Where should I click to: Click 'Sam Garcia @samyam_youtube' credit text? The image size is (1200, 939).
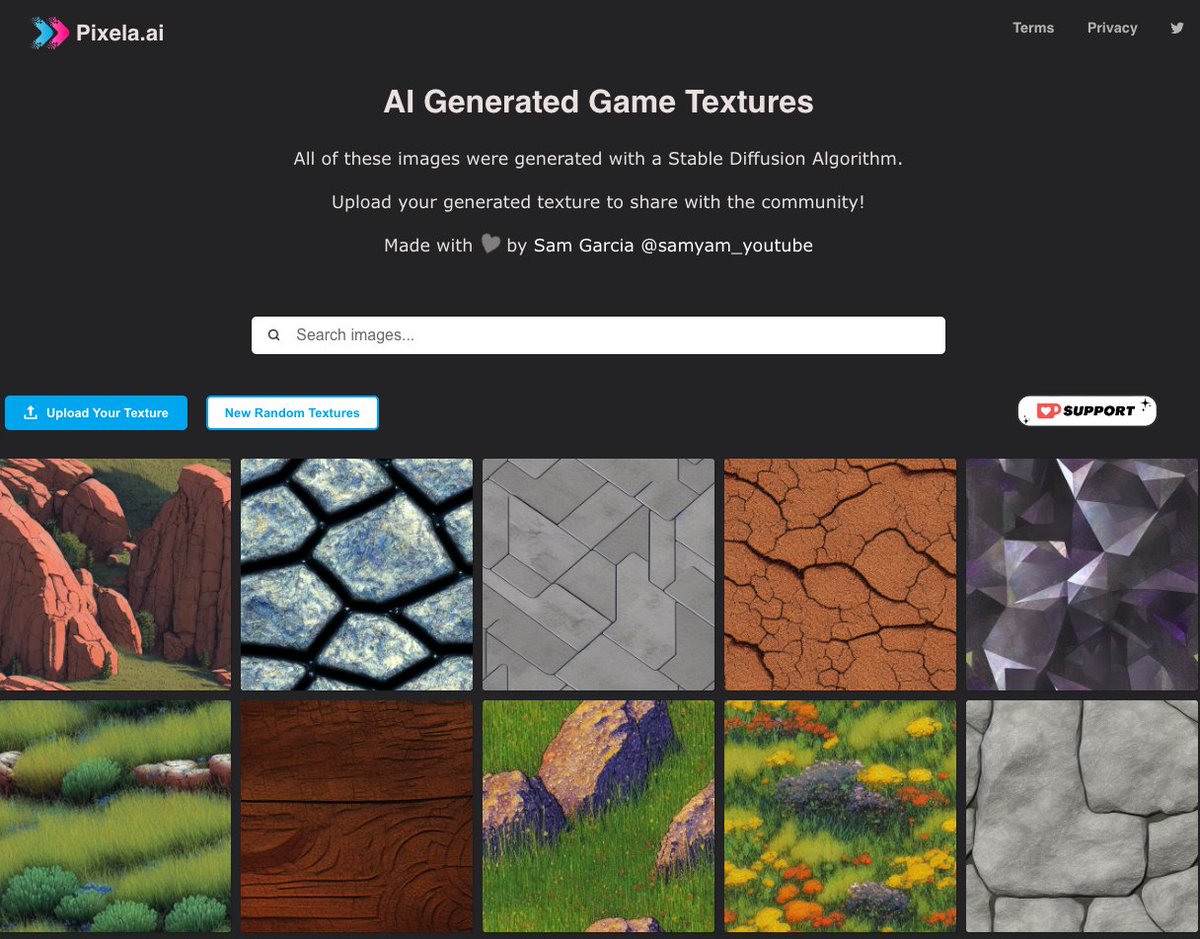(673, 245)
